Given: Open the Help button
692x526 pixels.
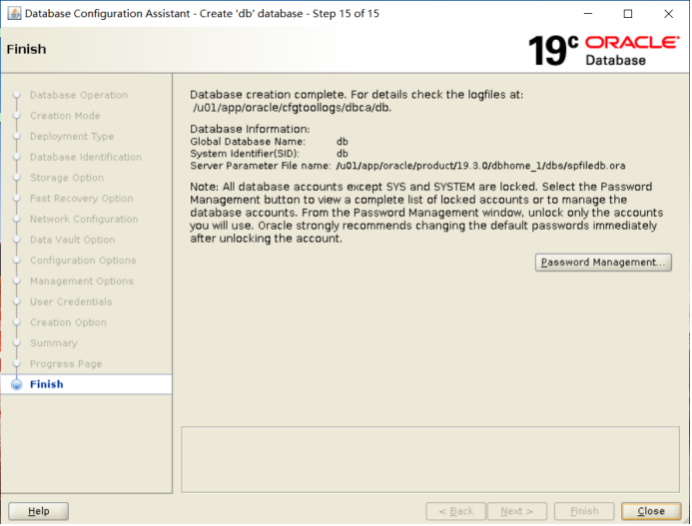Looking at the screenshot, I should pos(38,511).
